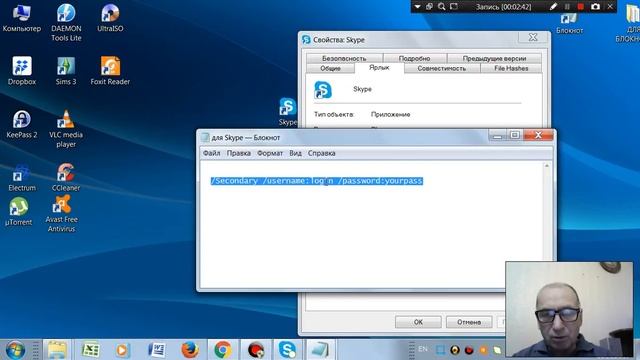This screenshot has height=360, width=640.
Task: Select the DAEMON Tools Lite desktop icon
Action: (66, 22)
